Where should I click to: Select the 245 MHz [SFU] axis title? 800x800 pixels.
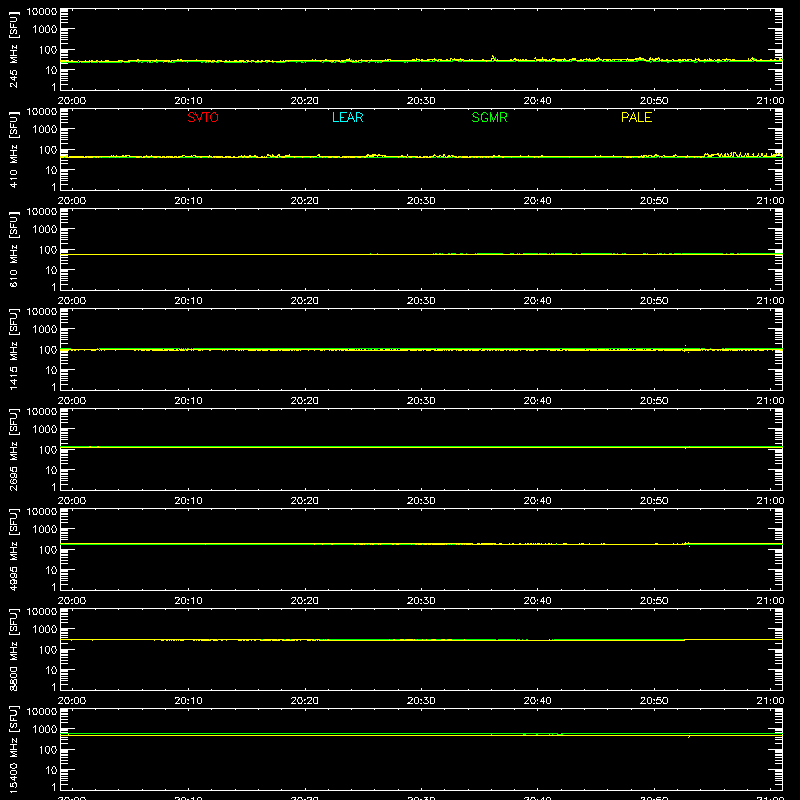13,49
